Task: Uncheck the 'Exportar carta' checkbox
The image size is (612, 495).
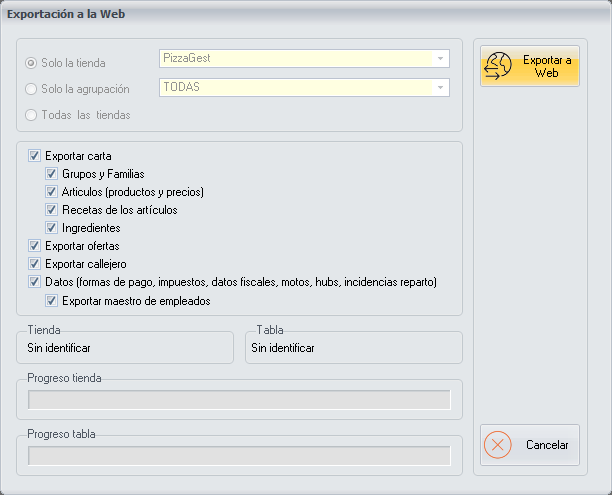Action: click(35, 156)
